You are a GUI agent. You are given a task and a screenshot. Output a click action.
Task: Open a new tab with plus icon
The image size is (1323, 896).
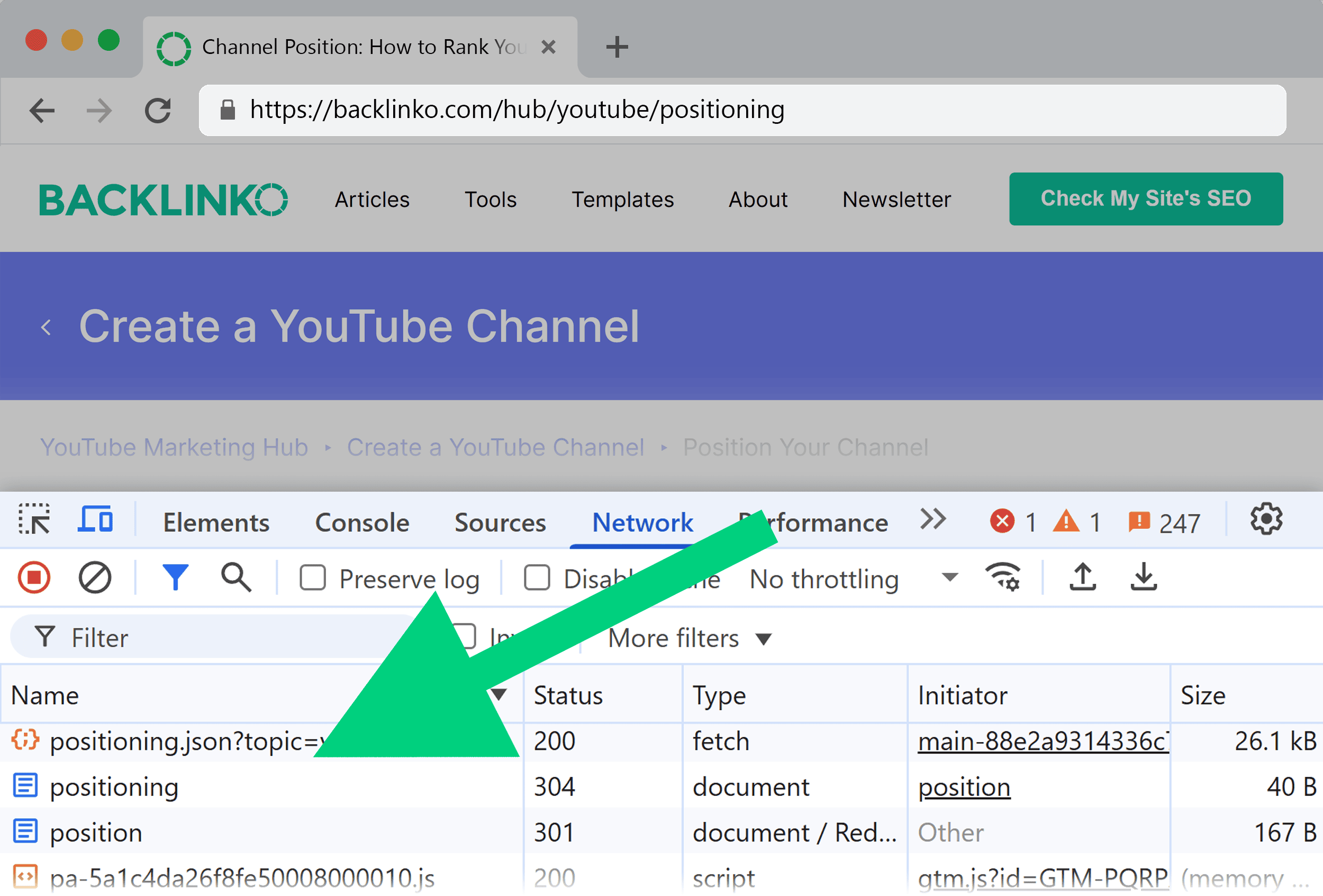coord(617,47)
